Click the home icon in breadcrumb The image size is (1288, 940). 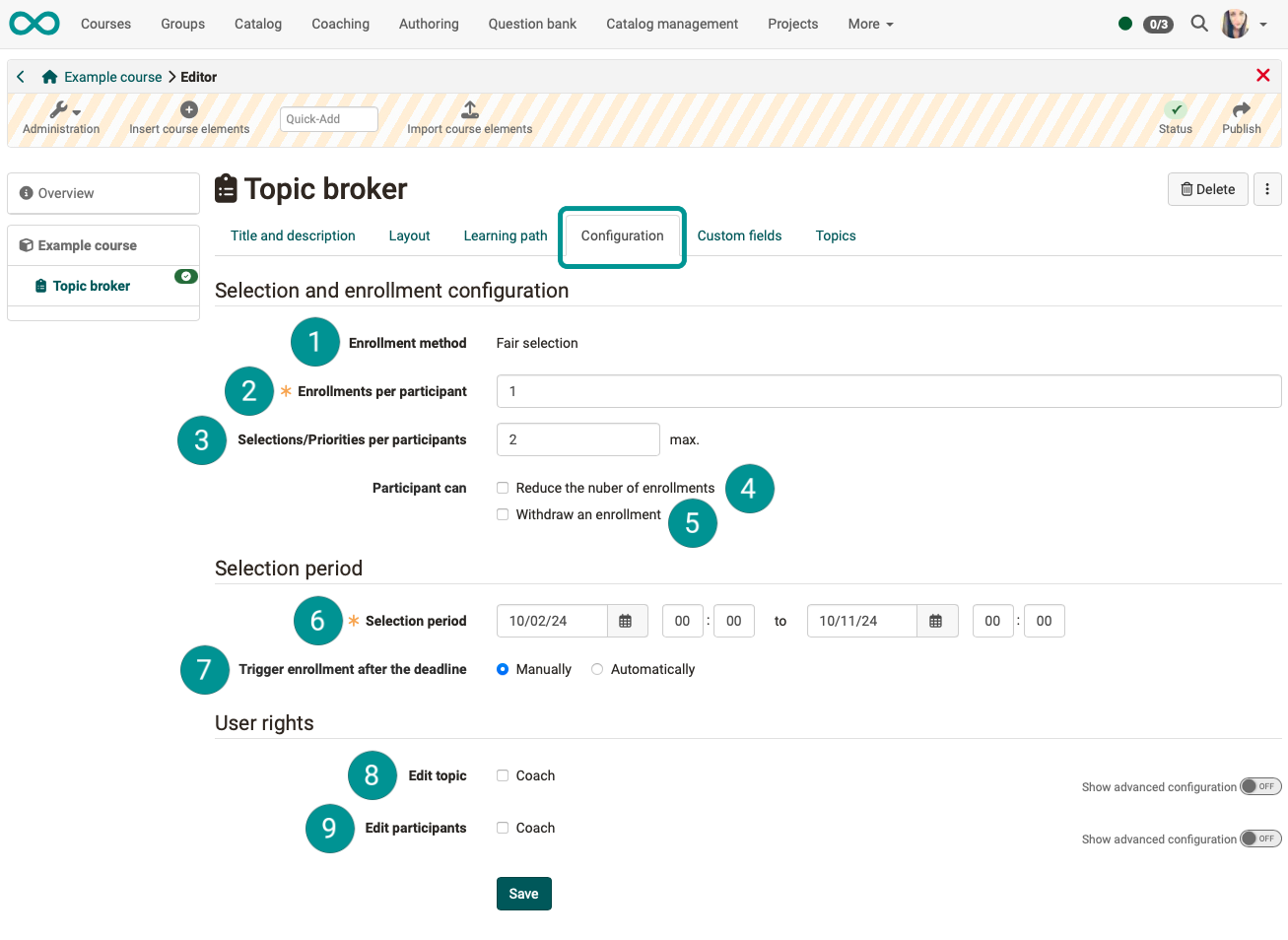[x=49, y=77]
